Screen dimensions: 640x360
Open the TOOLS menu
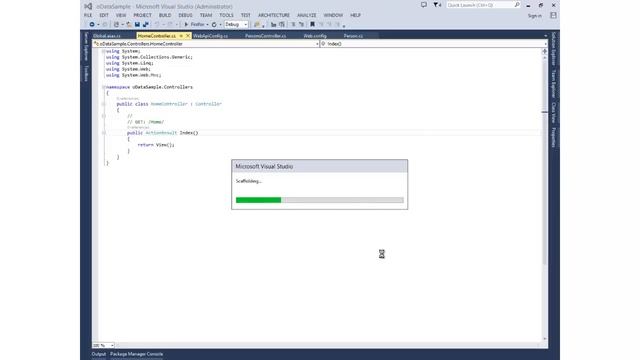click(x=226, y=15)
